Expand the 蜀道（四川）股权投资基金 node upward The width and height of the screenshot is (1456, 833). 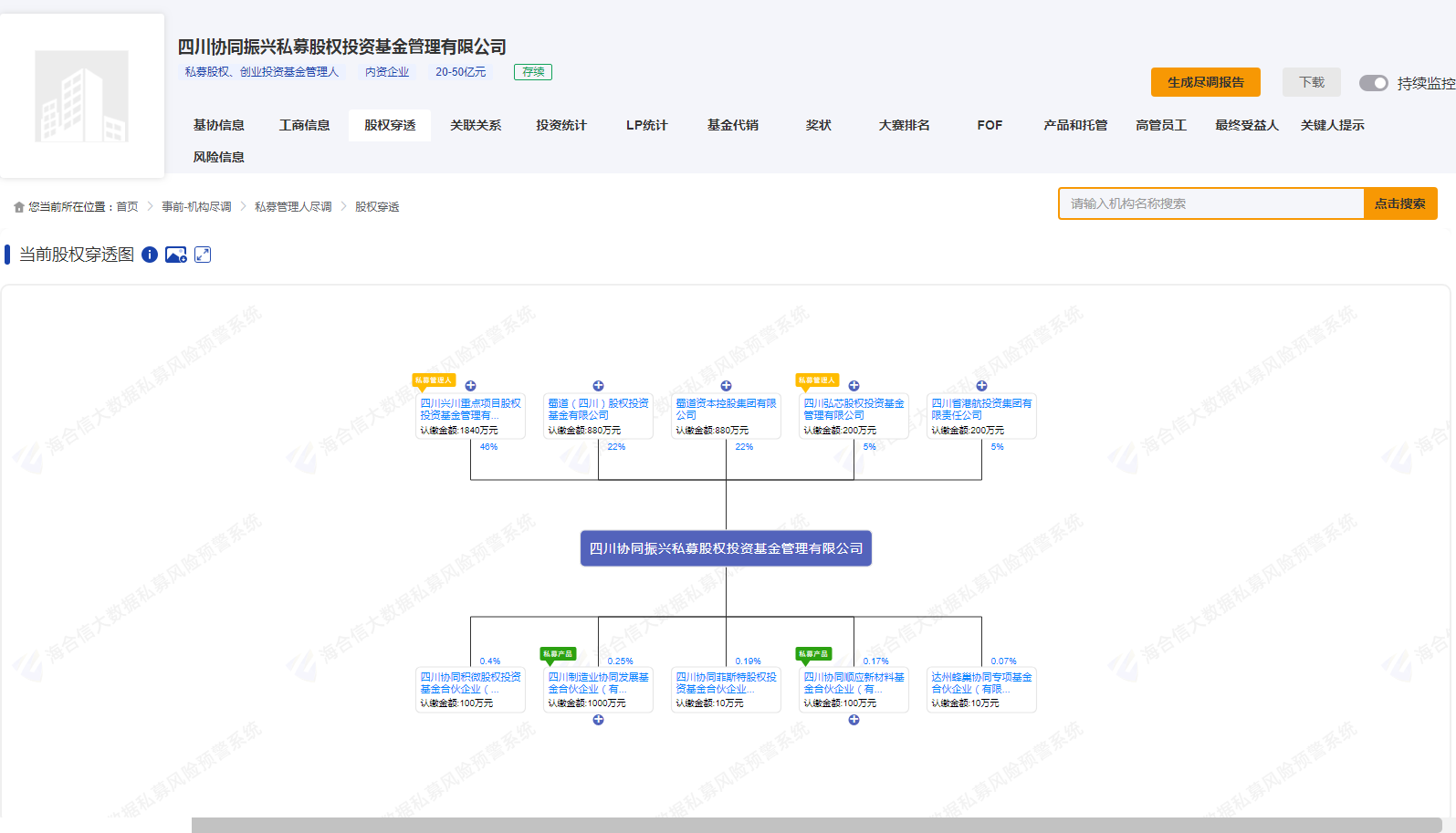598,386
